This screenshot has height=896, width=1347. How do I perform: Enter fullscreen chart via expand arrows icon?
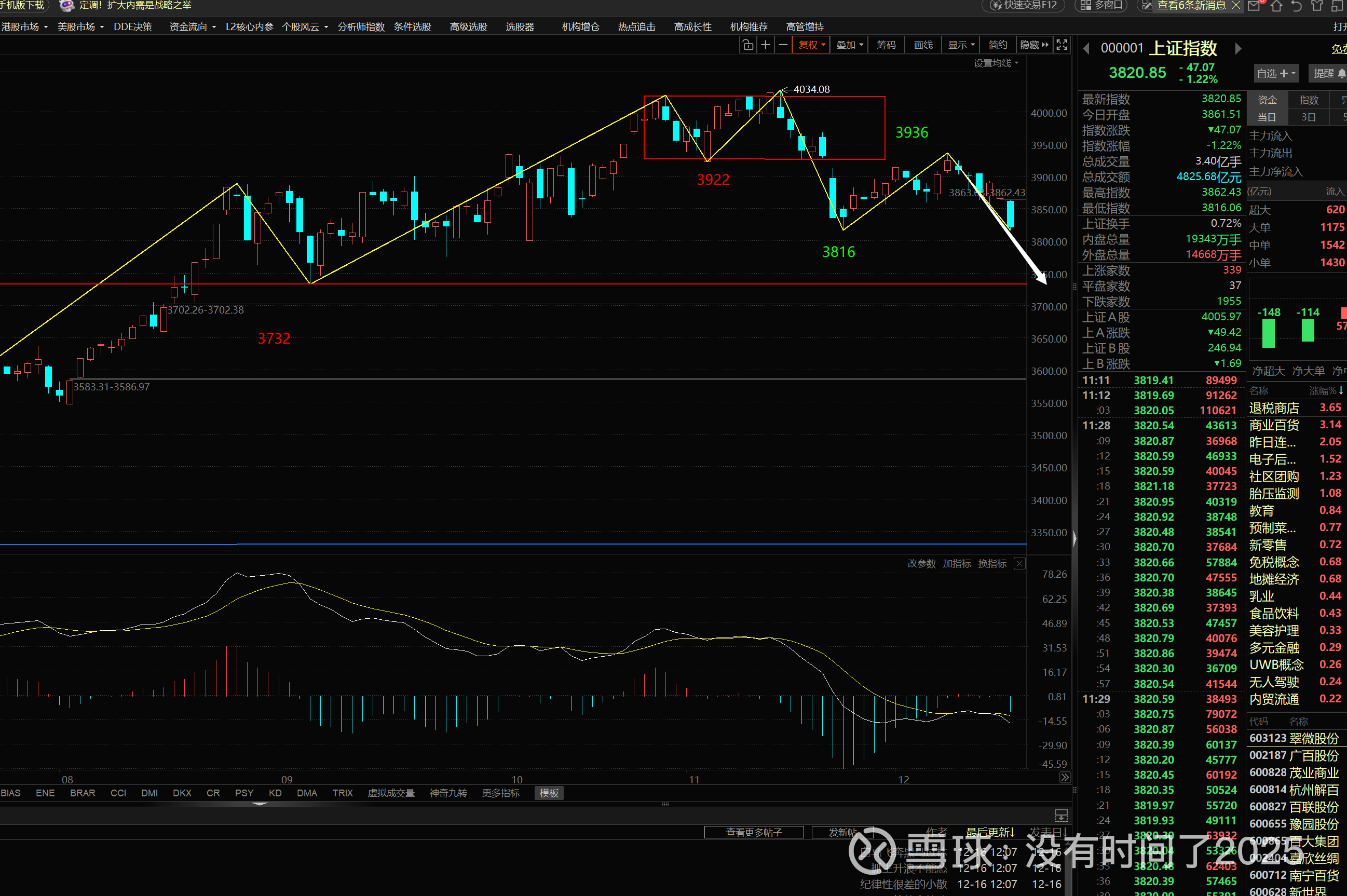(1062, 45)
